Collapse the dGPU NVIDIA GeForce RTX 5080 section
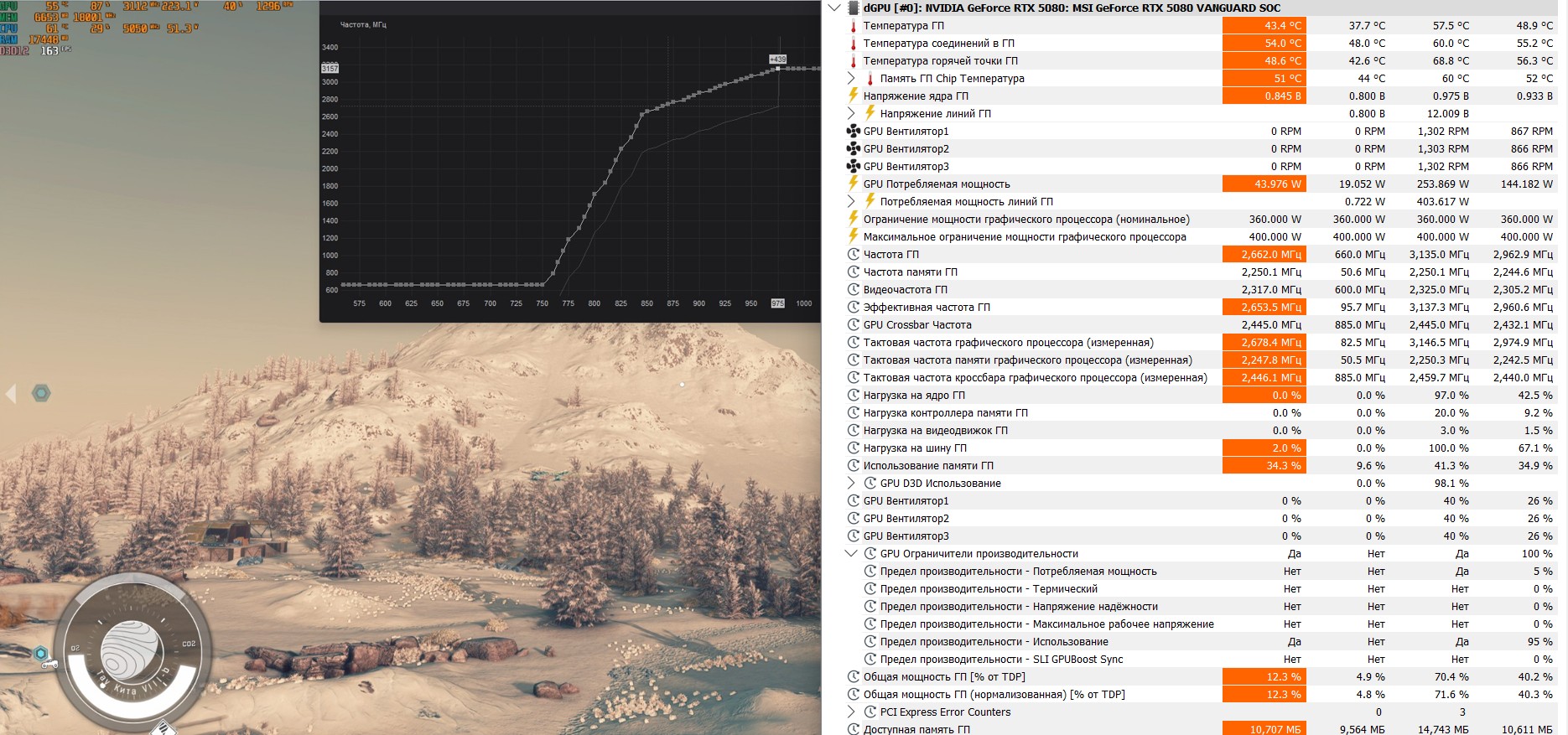The height and width of the screenshot is (735, 1568). pos(834,8)
